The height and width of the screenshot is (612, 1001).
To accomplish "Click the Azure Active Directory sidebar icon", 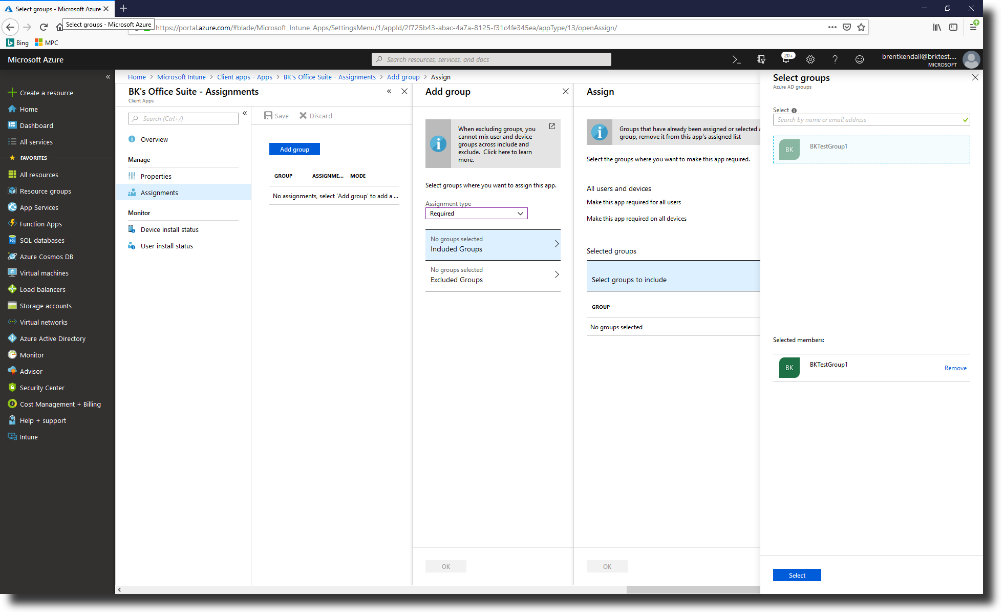I will point(12,339).
